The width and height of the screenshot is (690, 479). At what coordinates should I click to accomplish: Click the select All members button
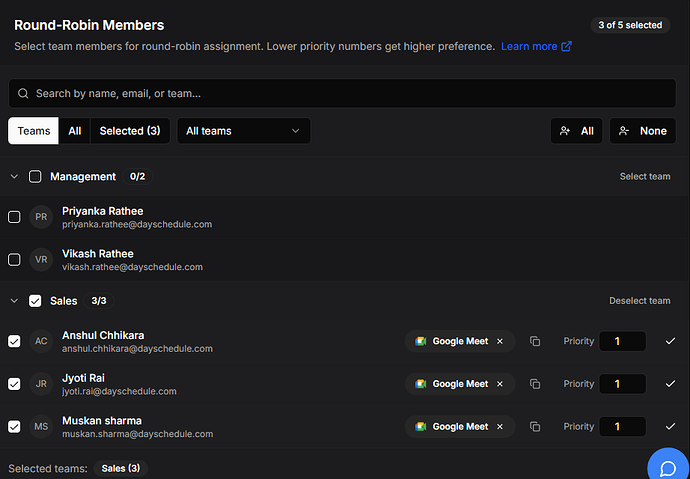(x=576, y=131)
